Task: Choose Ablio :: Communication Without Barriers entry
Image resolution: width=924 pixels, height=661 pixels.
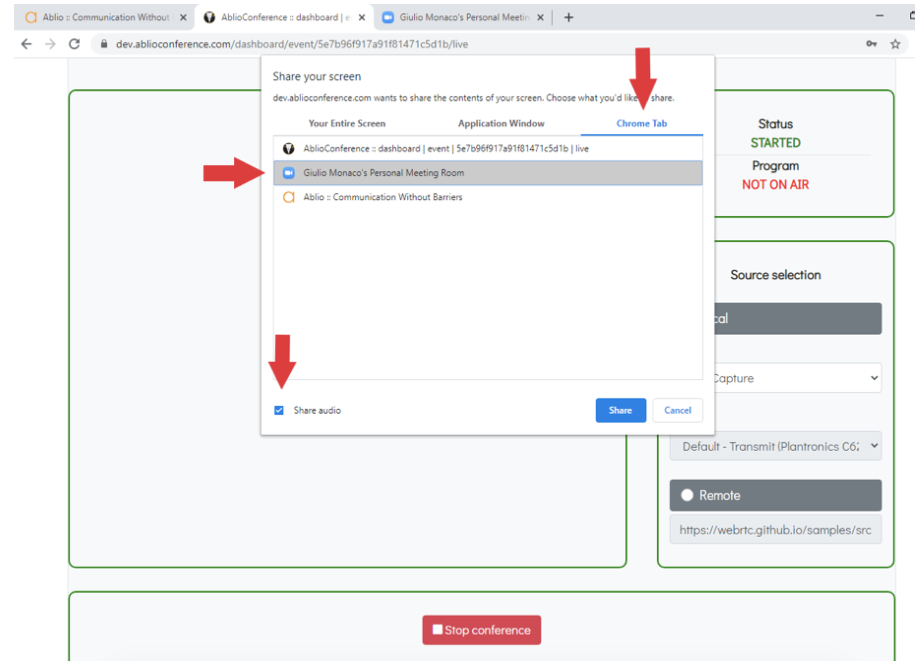Action: (x=488, y=197)
